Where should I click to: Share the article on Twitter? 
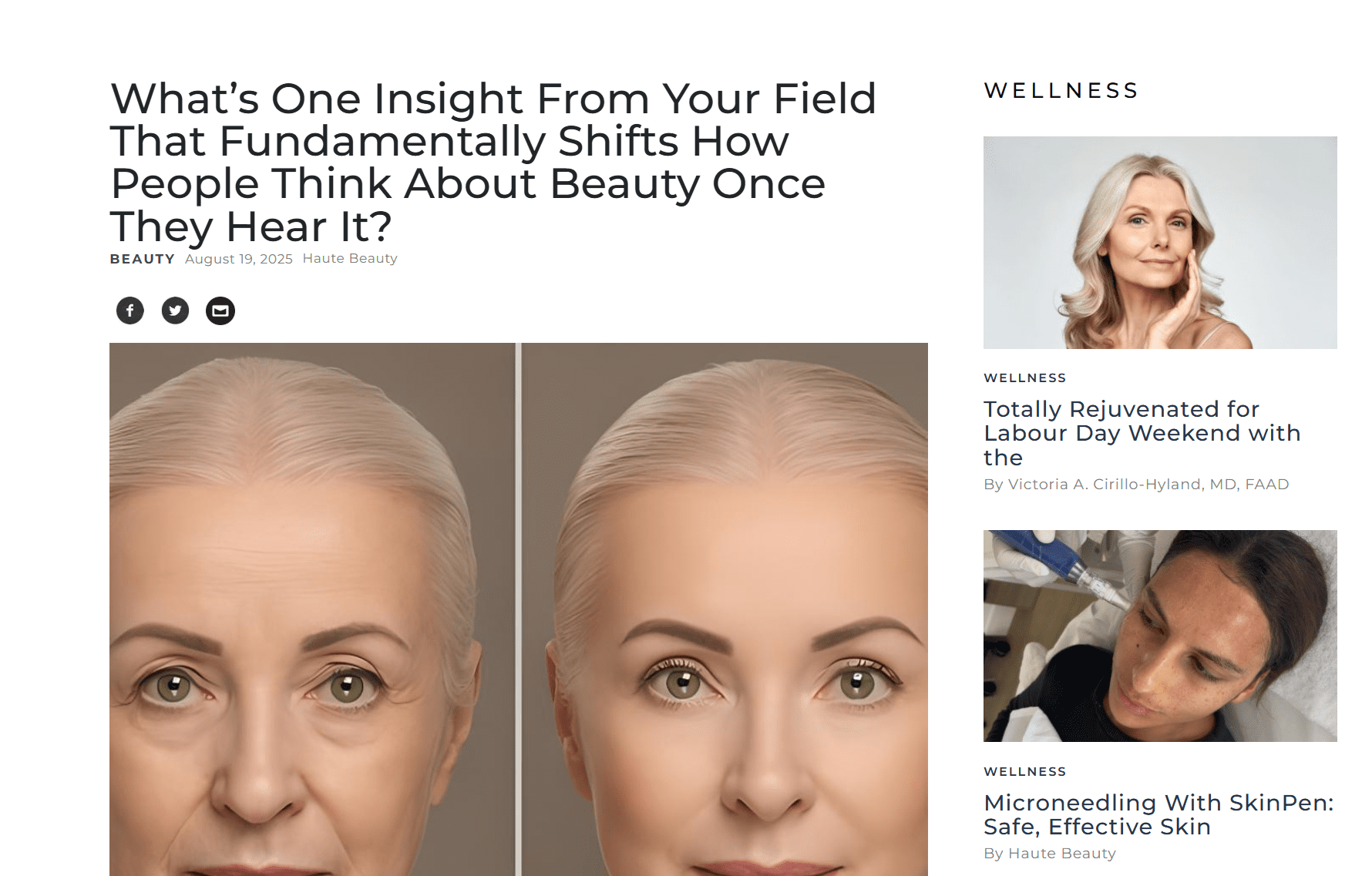[175, 310]
